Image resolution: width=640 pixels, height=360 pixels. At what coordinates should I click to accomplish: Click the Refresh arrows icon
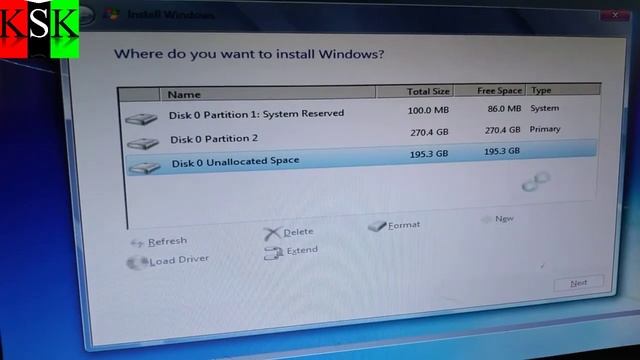[137, 243]
